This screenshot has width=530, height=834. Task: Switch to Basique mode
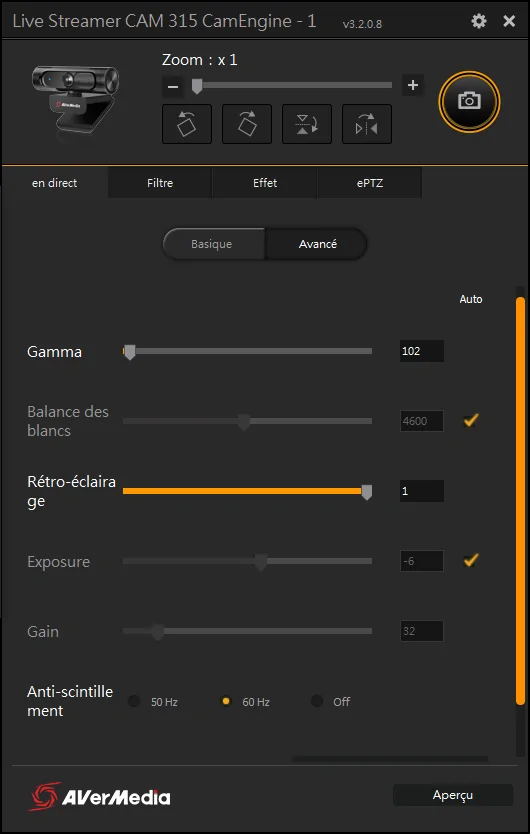point(213,244)
